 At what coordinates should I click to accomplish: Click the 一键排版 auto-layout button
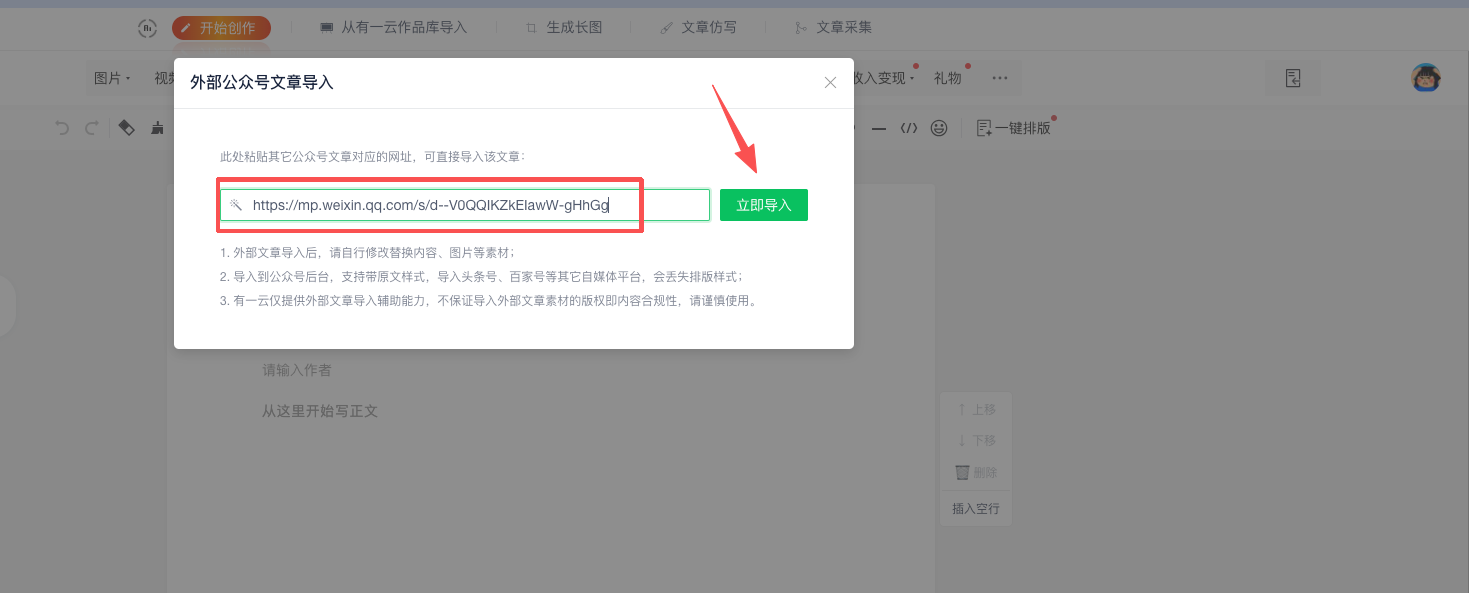pyautogui.click(x=1013, y=128)
